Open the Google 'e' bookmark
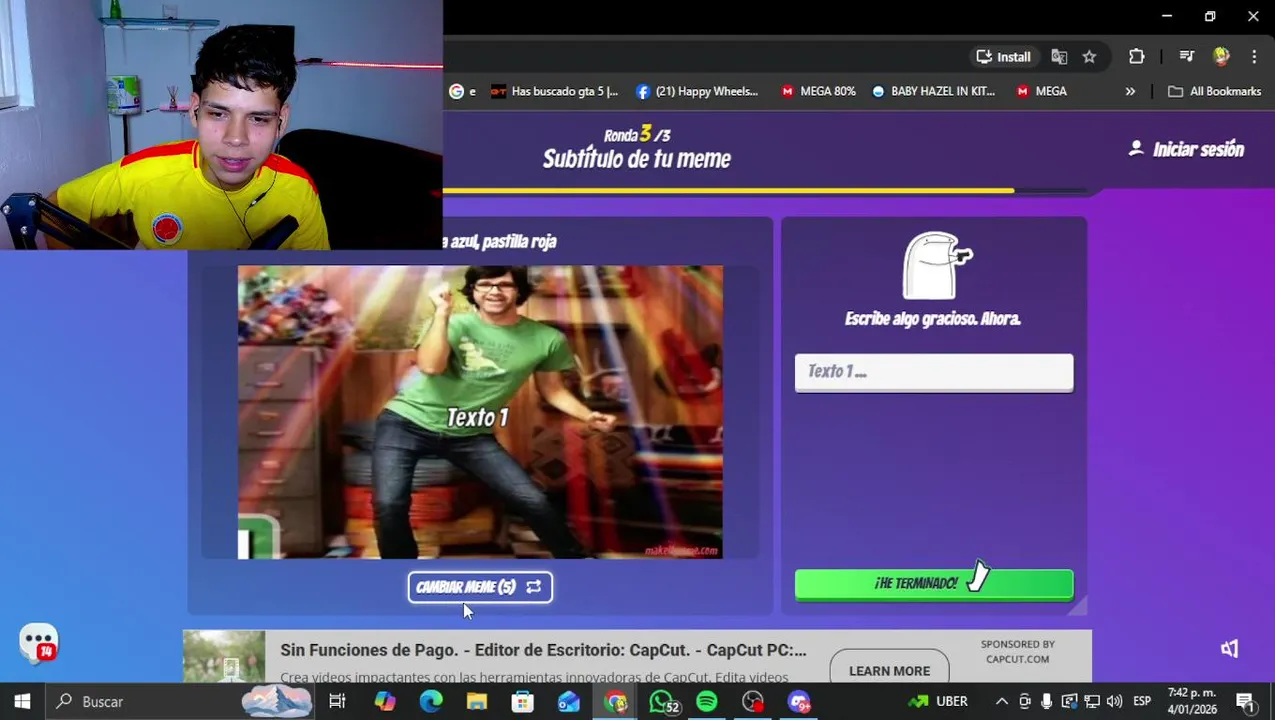The width and height of the screenshot is (1275, 720). coord(463,91)
